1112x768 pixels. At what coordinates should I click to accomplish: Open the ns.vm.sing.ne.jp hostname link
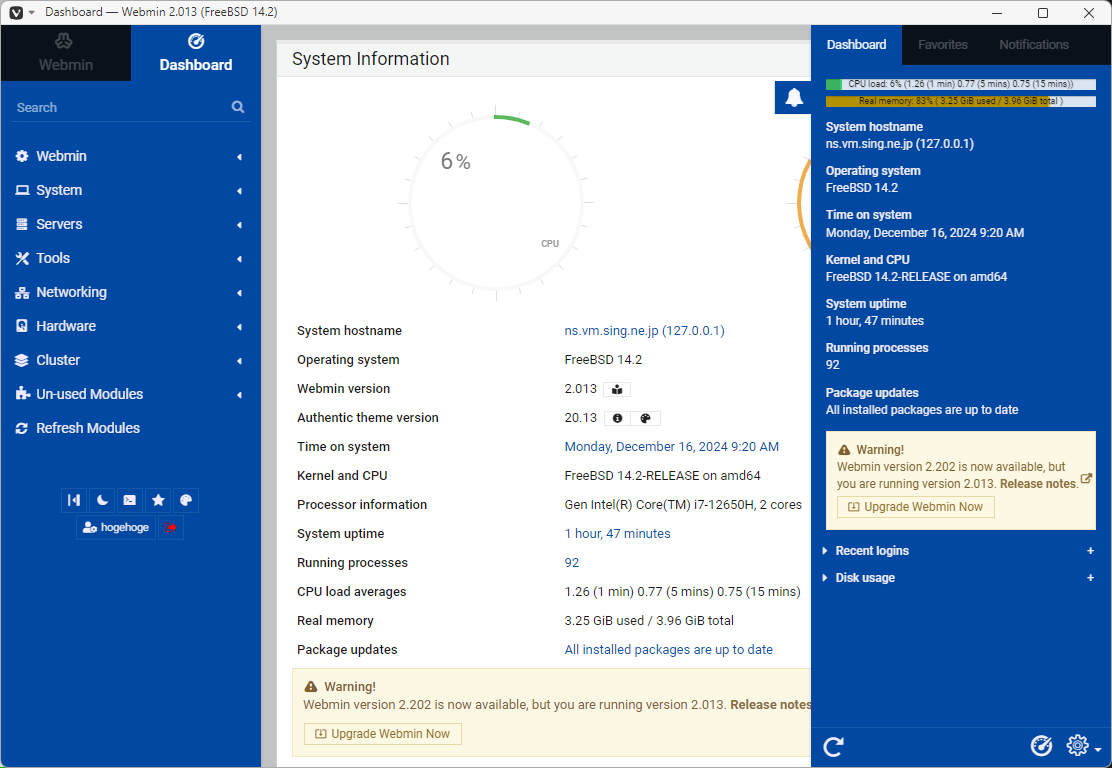click(x=644, y=330)
